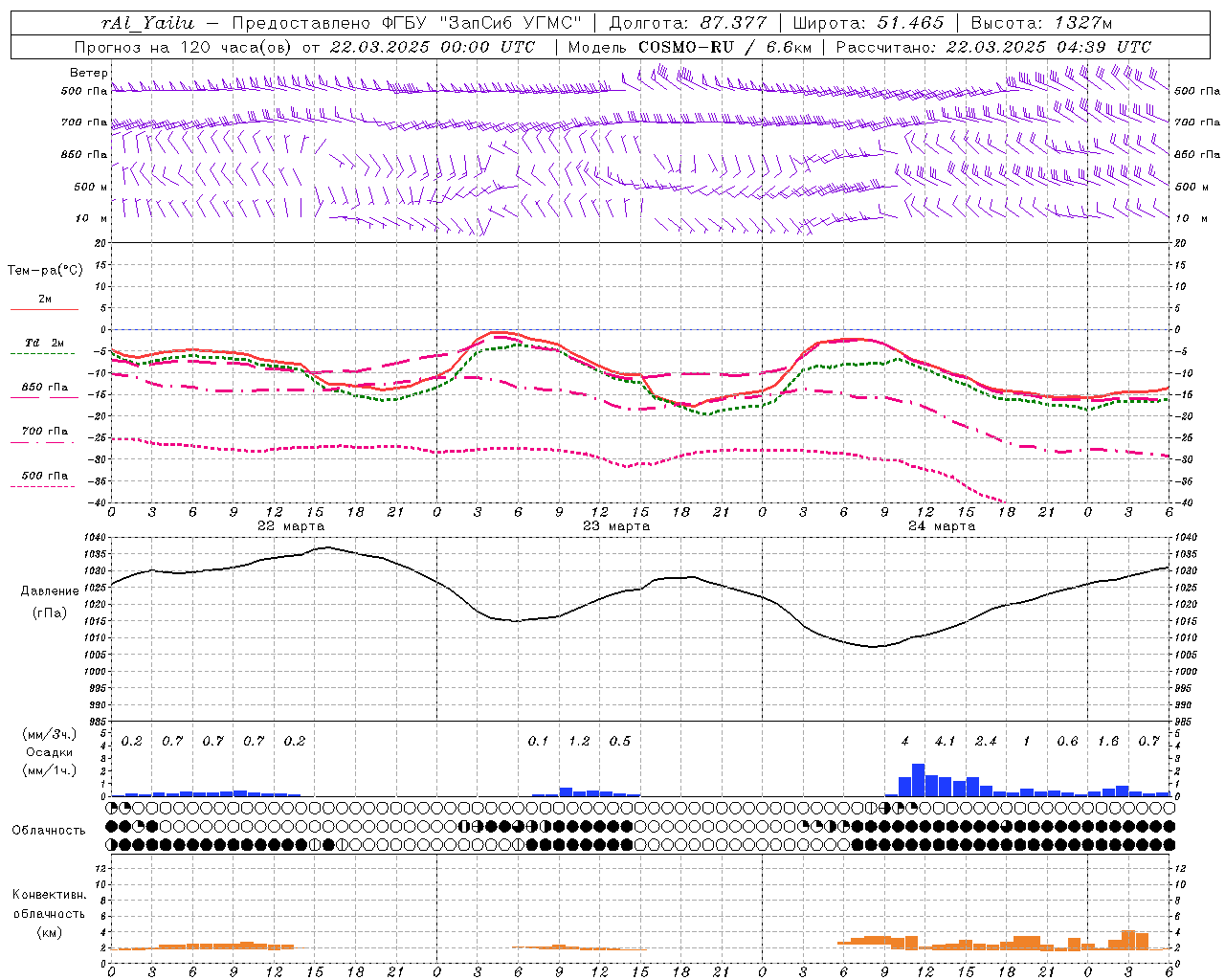This screenshot has width=1225, height=980.
Task: Click the tallest blue precipitation bar
Action: (918, 780)
